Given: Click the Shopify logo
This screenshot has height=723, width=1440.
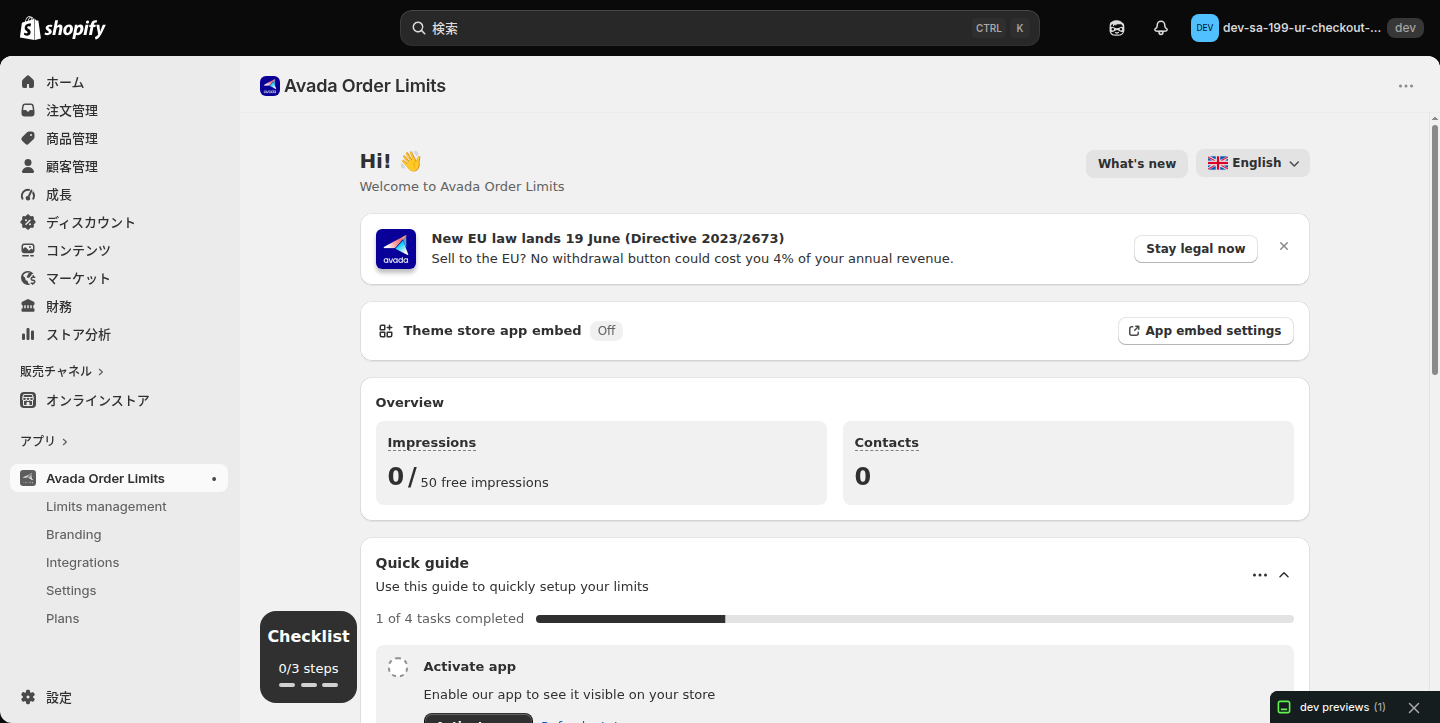Looking at the screenshot, I should pyautogui.click(x=63, y=28).
